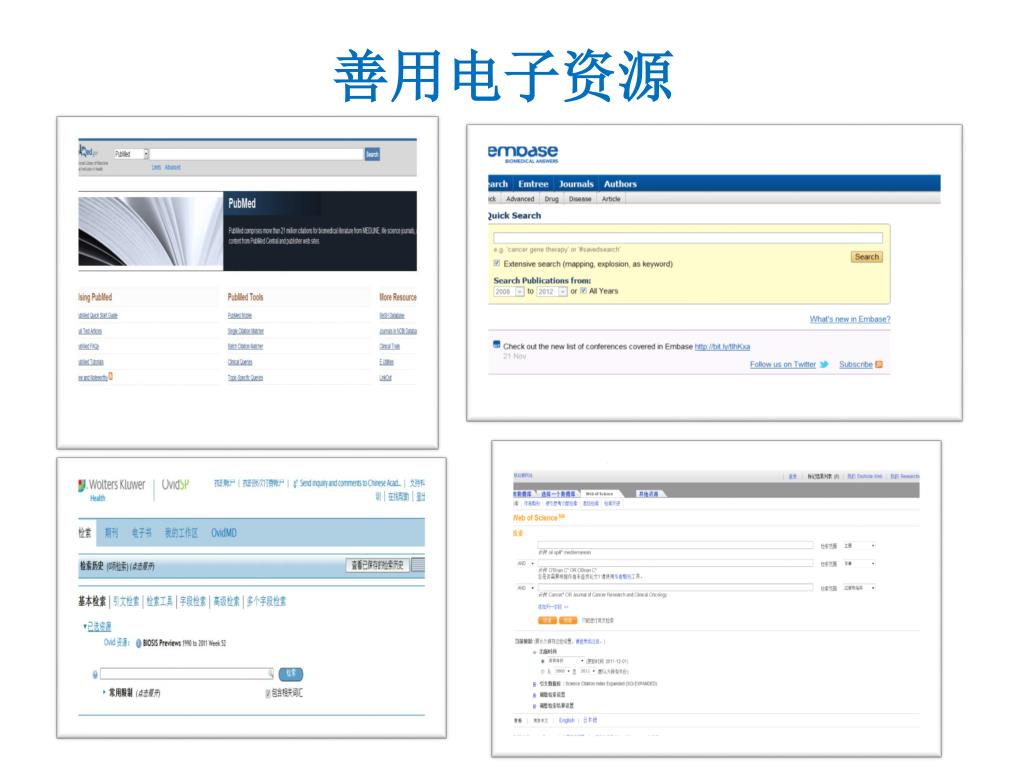This screenshot has width=1024, height=768.
Task: Select the 期刊 tab in OvidSP
Action: (x=112, y=533)
